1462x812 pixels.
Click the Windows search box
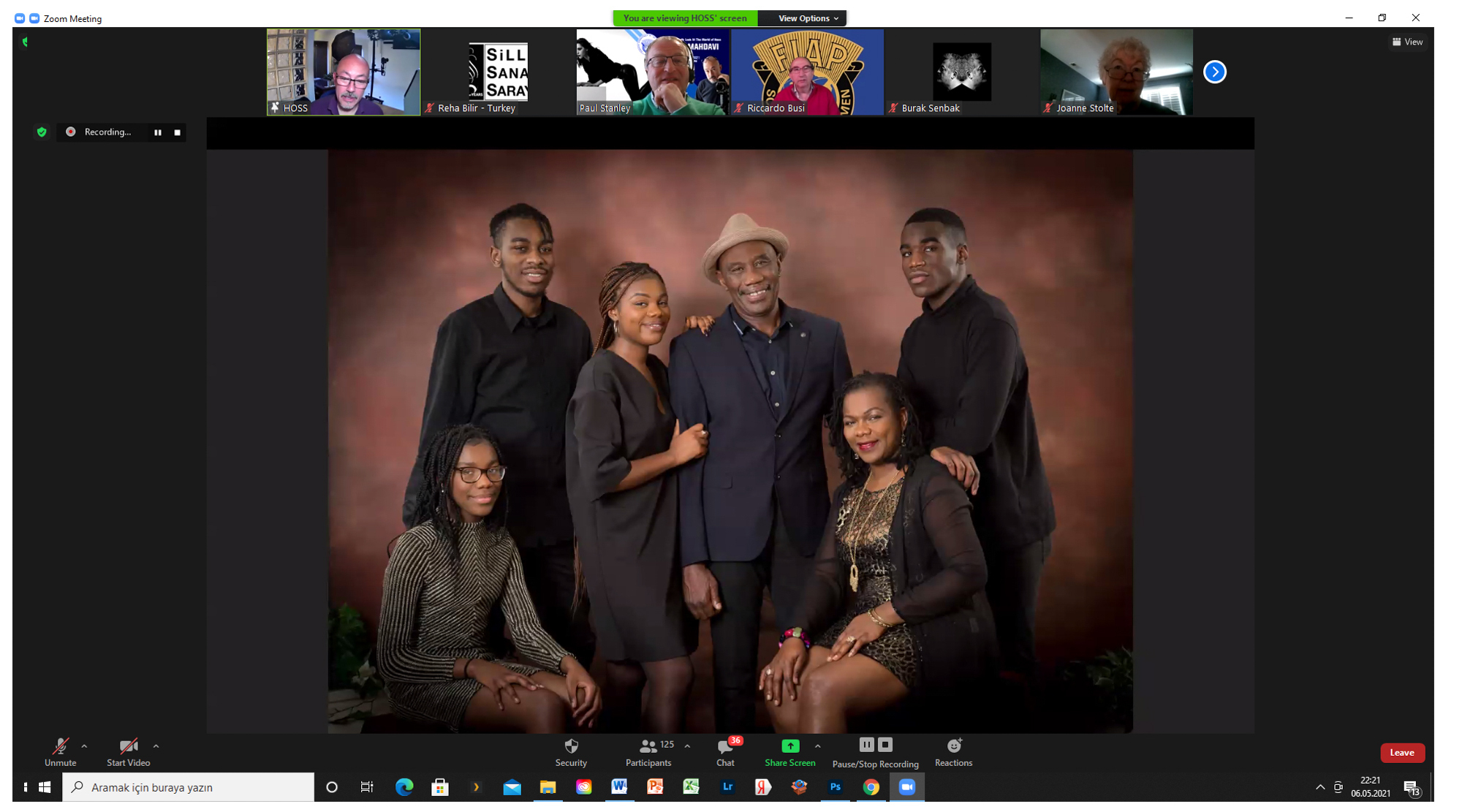click(x=189, y=787)
